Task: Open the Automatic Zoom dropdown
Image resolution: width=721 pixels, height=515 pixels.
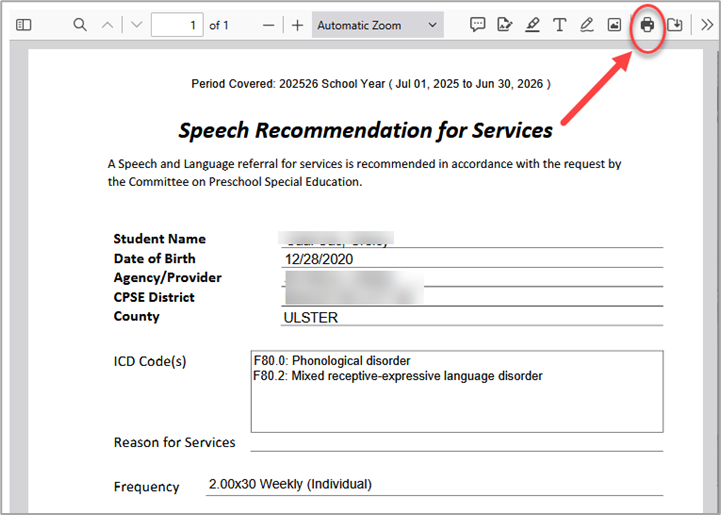Action: (x=378, y=25)
